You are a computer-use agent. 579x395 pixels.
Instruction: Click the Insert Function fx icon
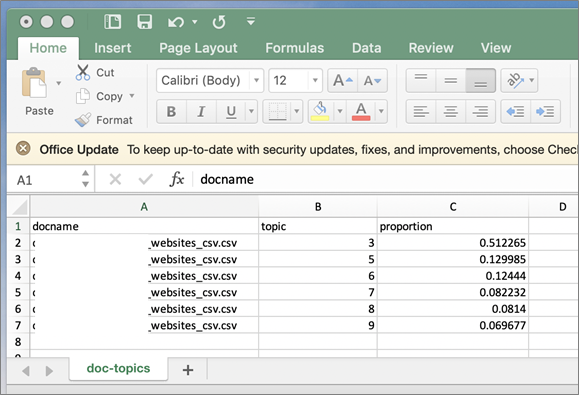point(177,179)
